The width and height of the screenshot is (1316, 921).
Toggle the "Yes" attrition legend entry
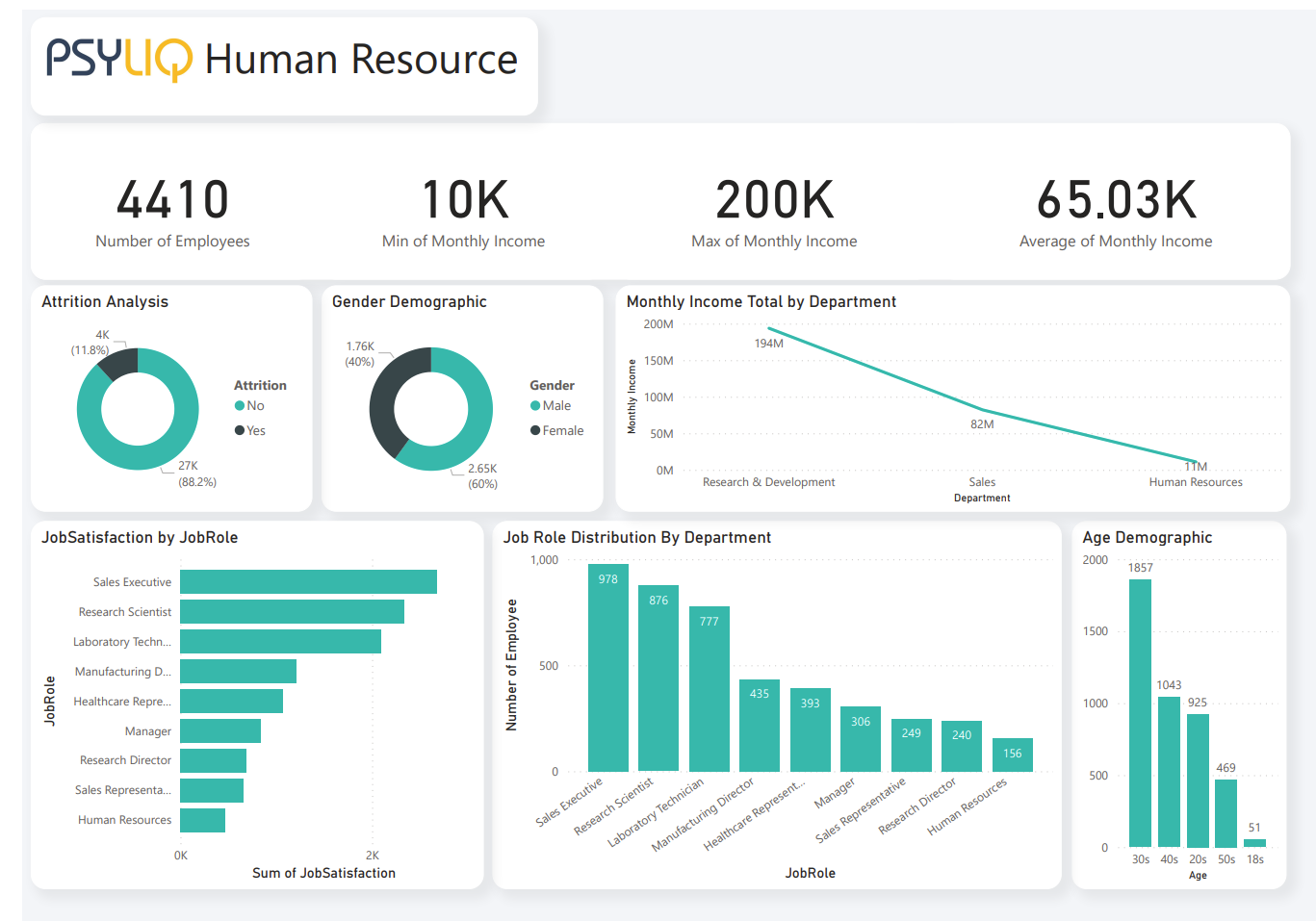point(255,430)
